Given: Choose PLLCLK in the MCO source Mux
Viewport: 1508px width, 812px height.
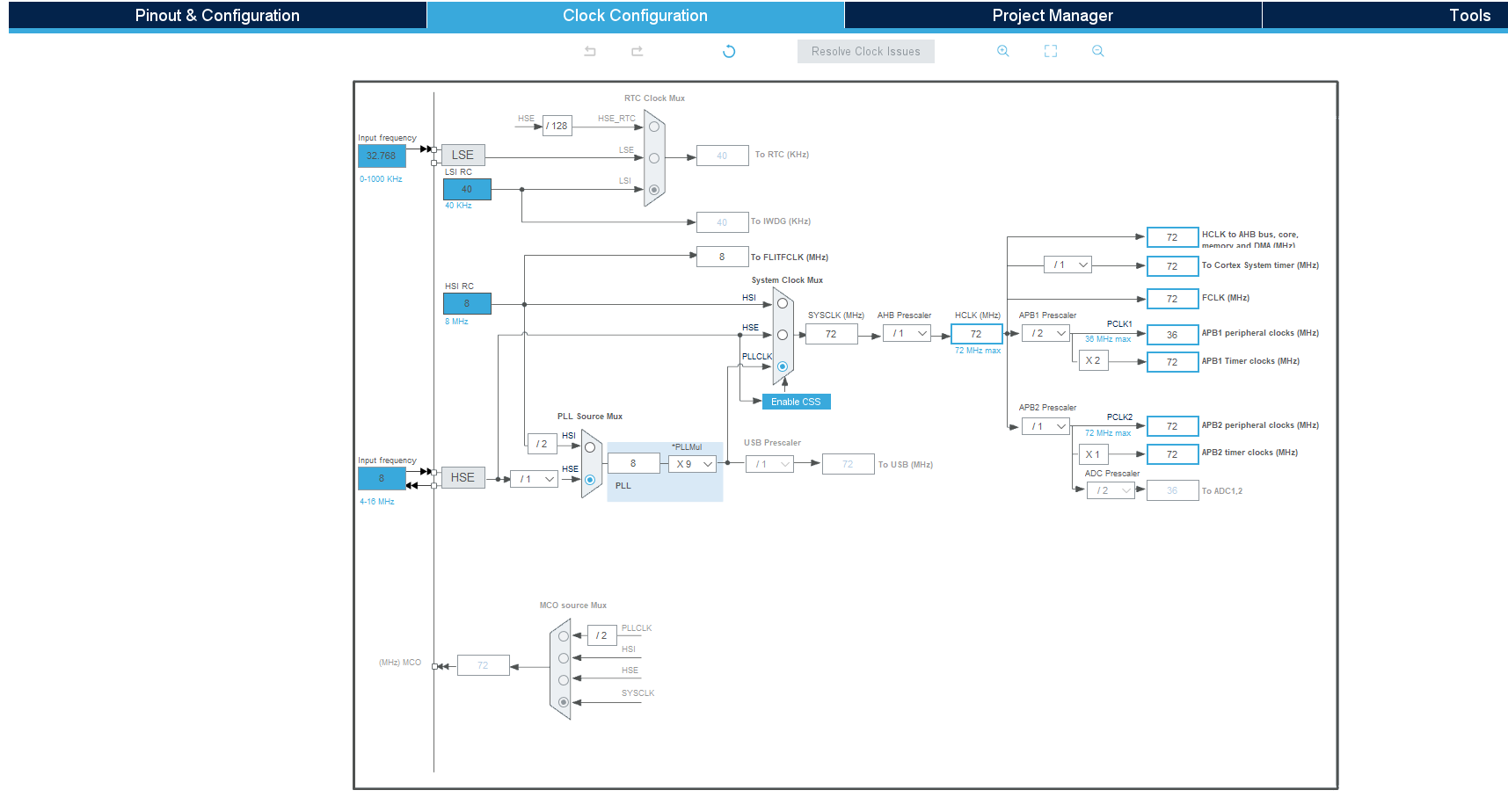Looking at the screenshot, I should [x=562, y=634].
